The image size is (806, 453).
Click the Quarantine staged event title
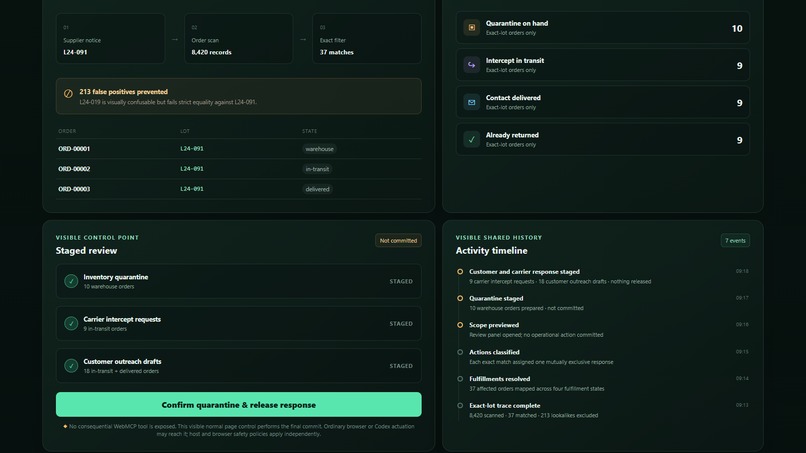click(x=496, y=298)
